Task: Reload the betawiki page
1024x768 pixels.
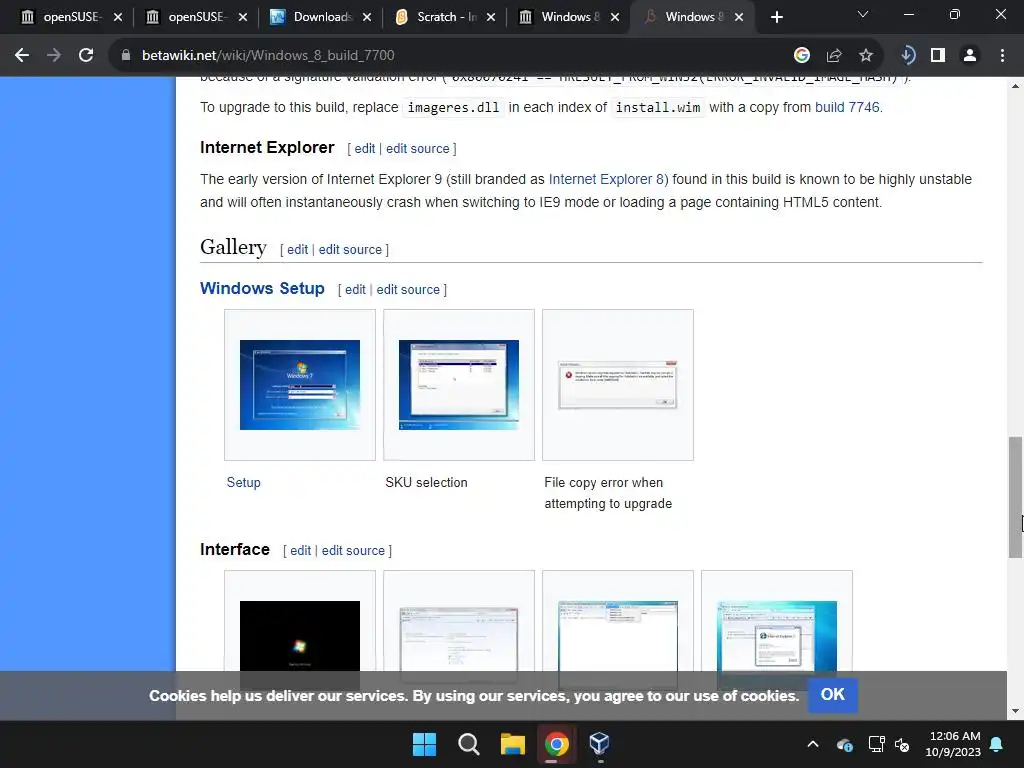Action: (86, 56)
